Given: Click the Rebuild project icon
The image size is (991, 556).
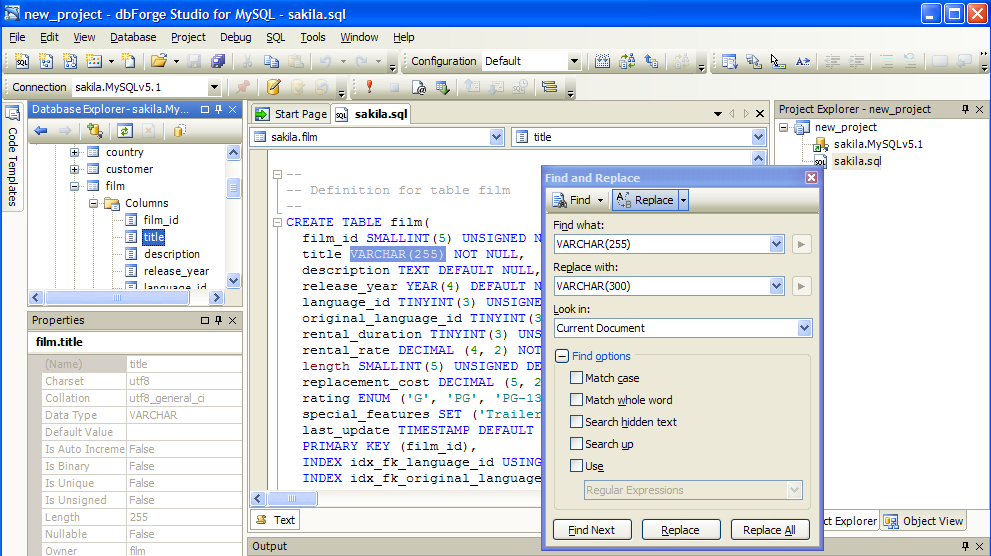Looking at the screenshot, I should coord(627,61).
